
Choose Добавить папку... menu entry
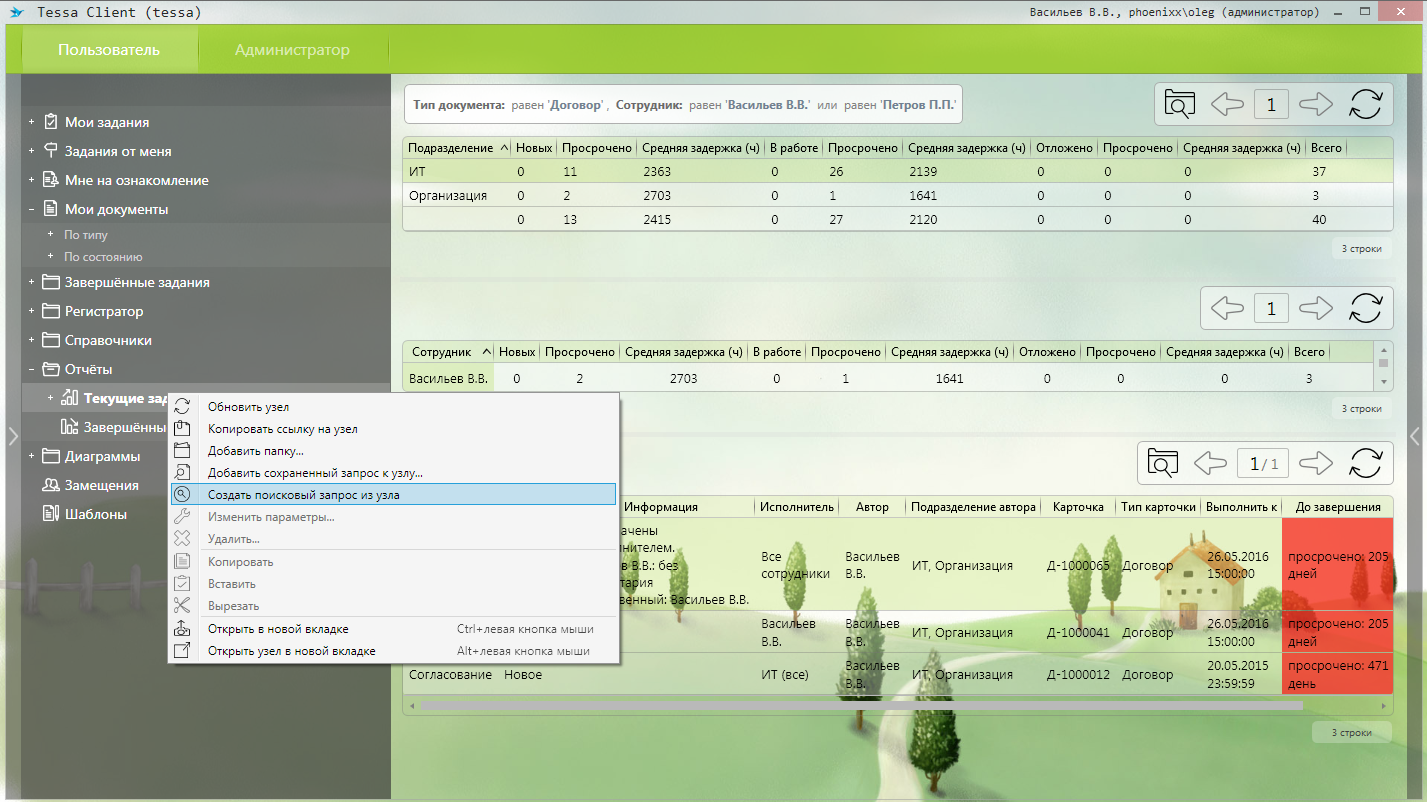pyautogui.click(x=393, y=450)
